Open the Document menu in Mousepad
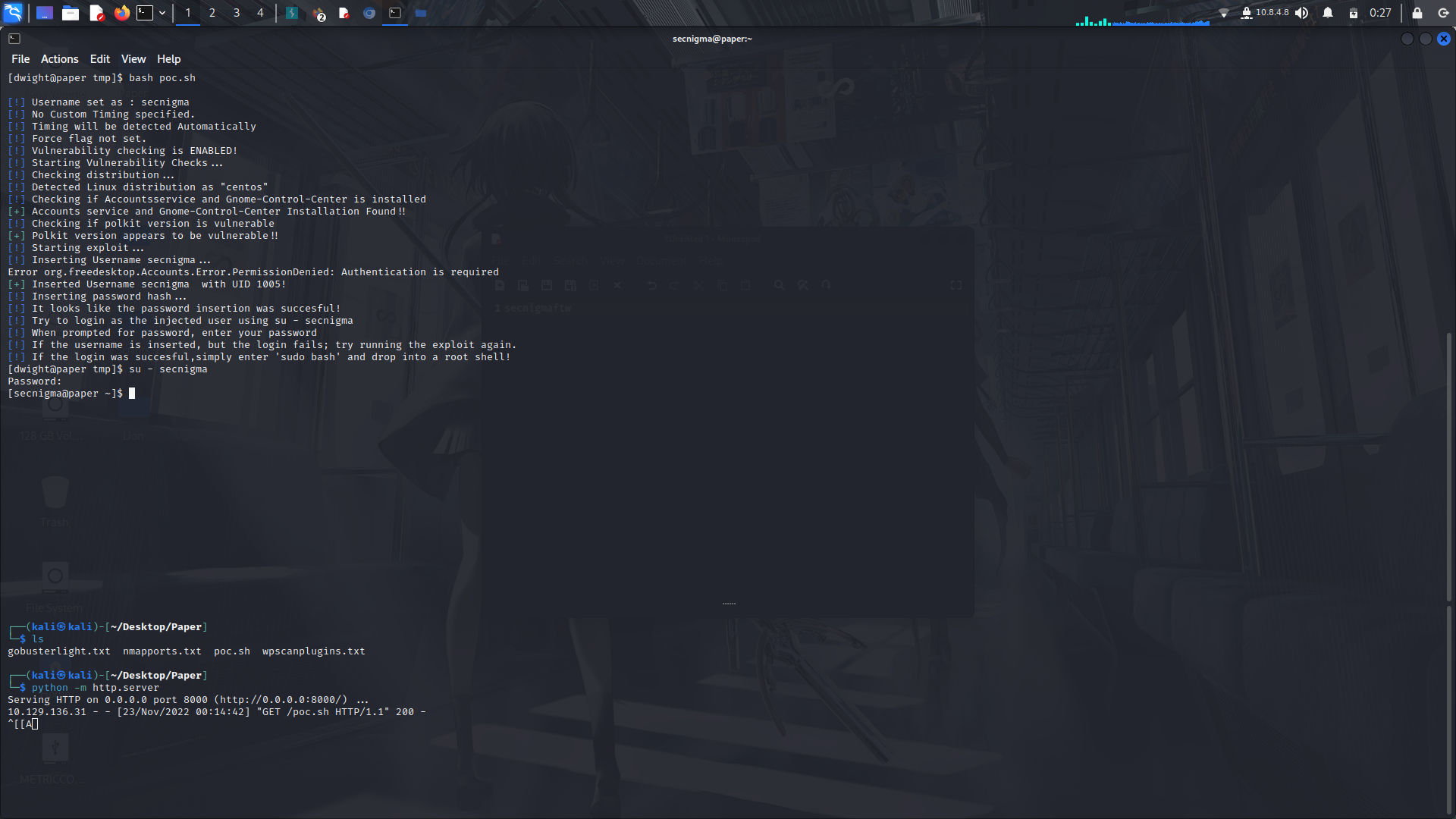 click(x=663, y=260)
